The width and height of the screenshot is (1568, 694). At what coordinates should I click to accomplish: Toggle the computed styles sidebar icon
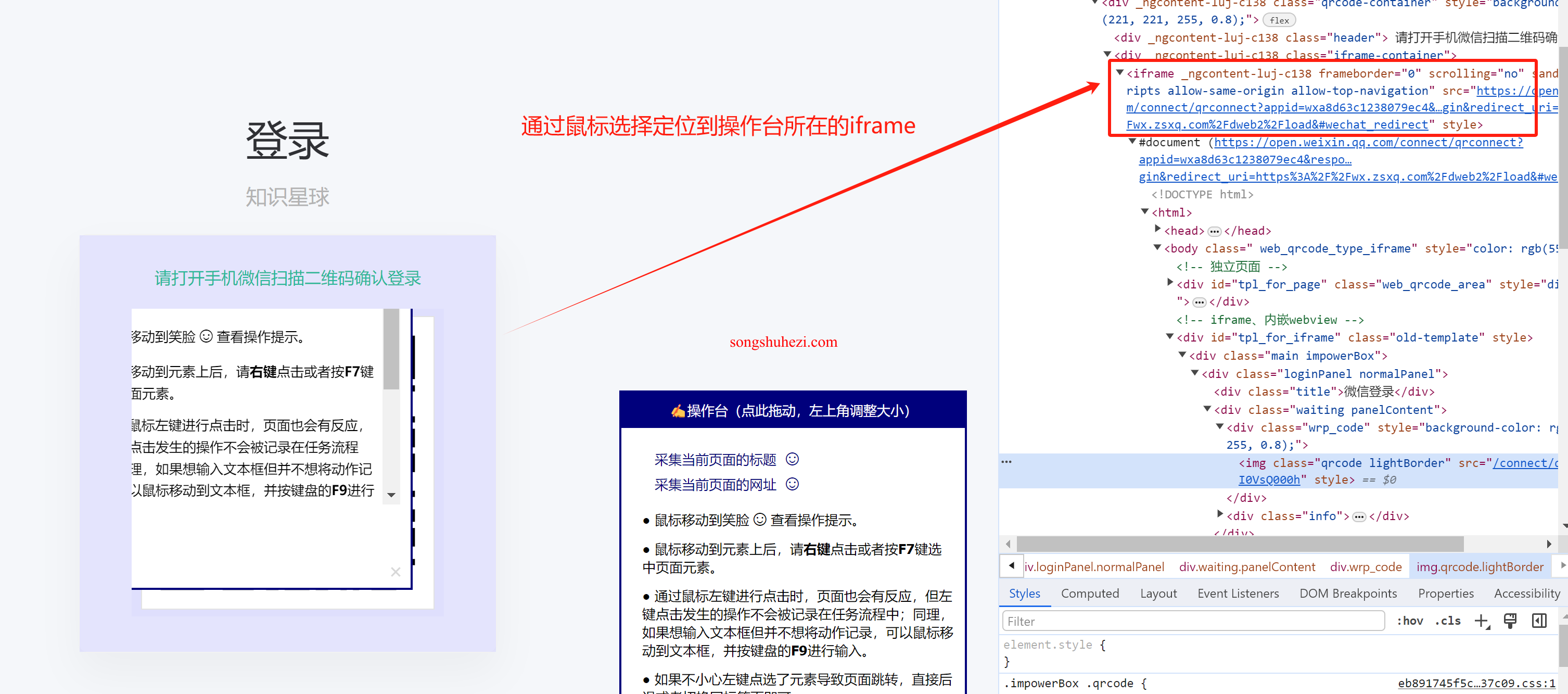point(1539,621)
